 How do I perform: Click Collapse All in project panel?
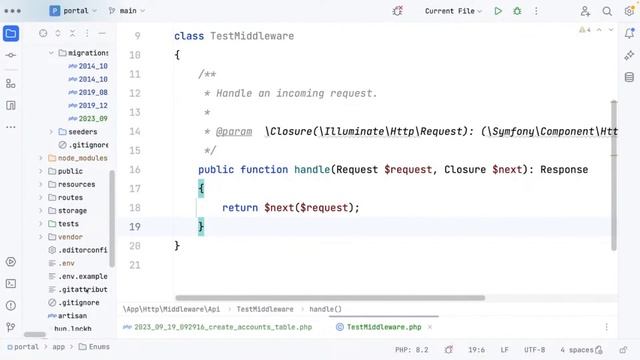coord(73,33)
